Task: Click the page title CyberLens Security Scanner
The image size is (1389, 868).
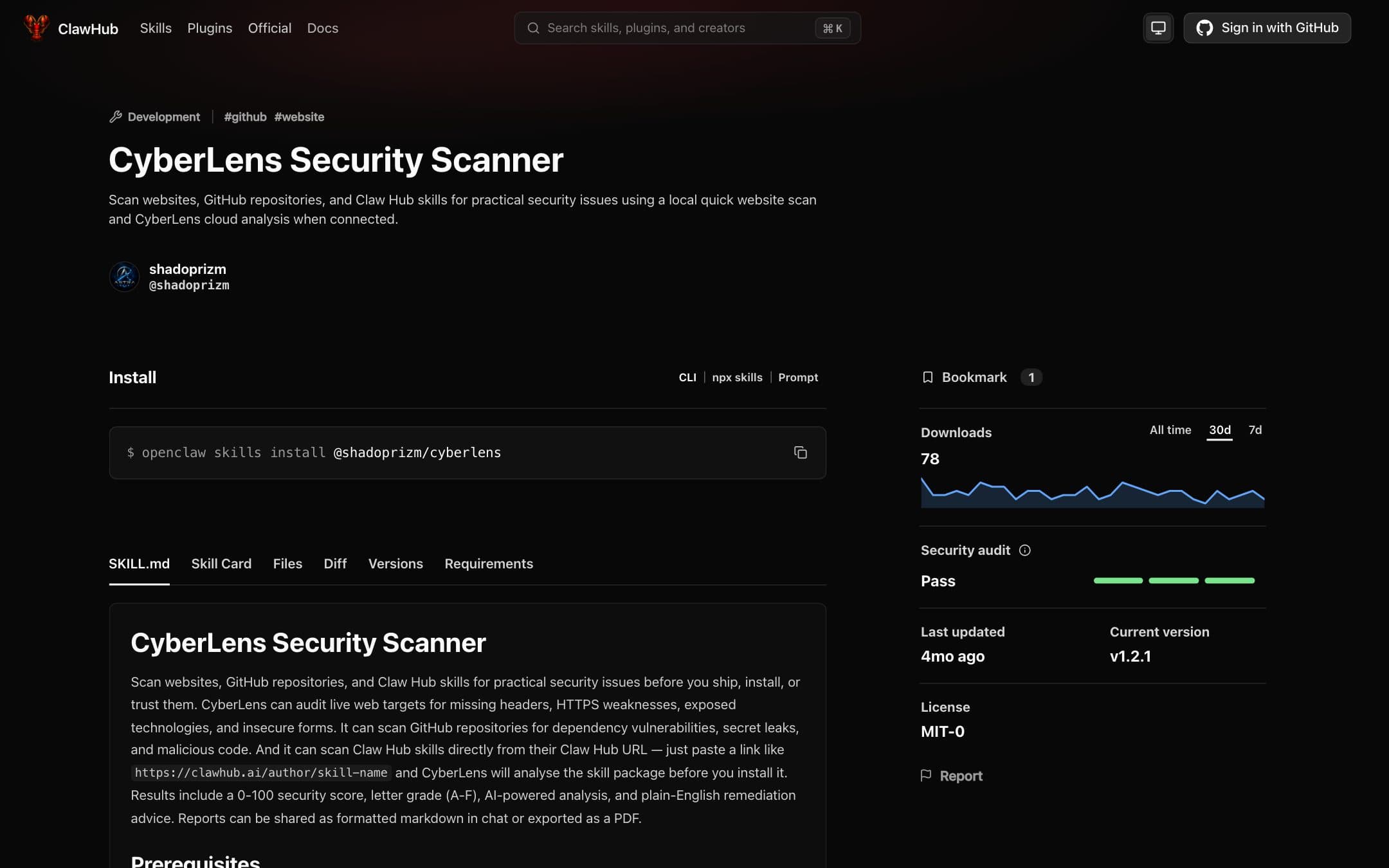Action: [x=336, y=159]
